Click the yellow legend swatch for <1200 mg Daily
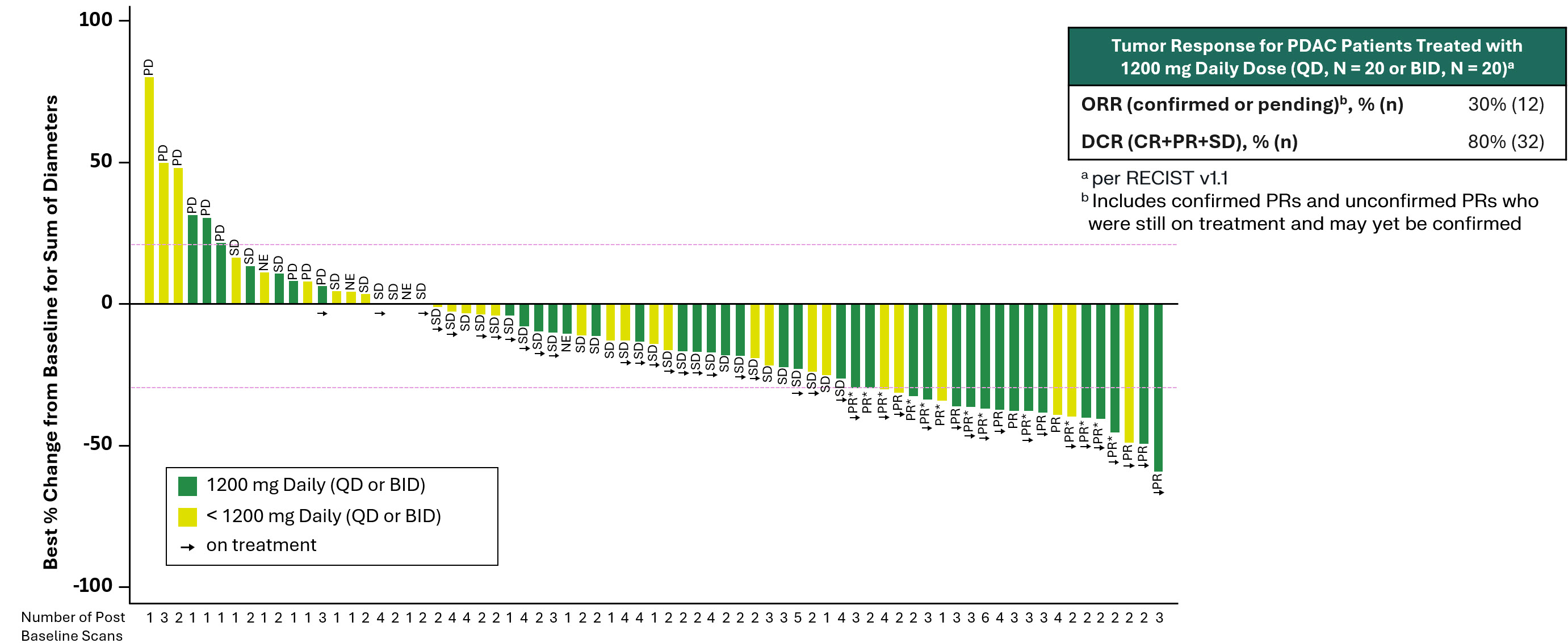Image resolution: width=1568 pixels, height=643 pixels. tap(187, 516)
